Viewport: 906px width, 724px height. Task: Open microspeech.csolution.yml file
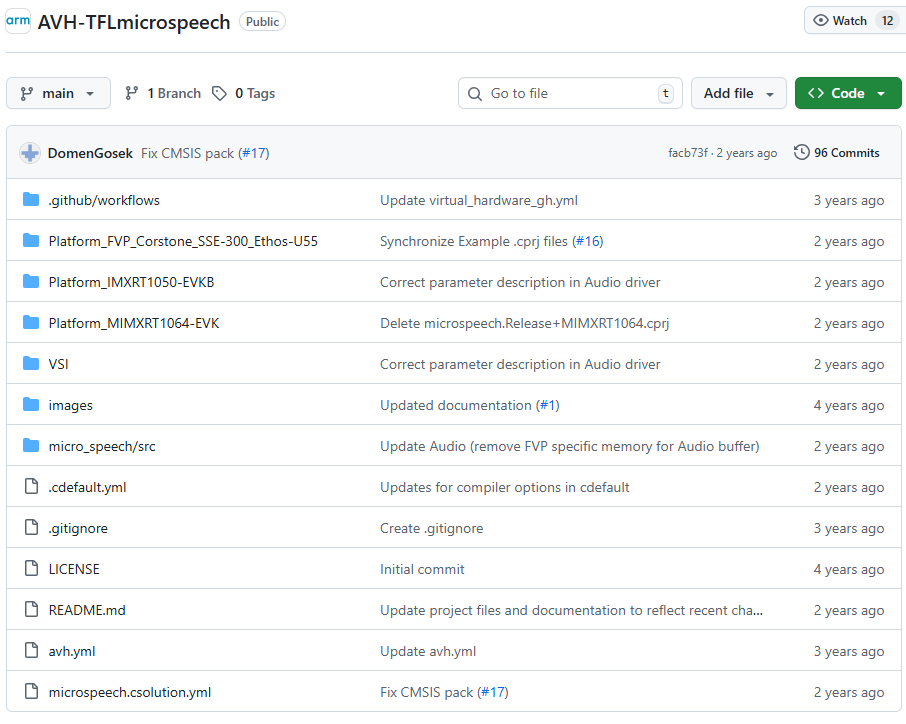coord(130,692)
